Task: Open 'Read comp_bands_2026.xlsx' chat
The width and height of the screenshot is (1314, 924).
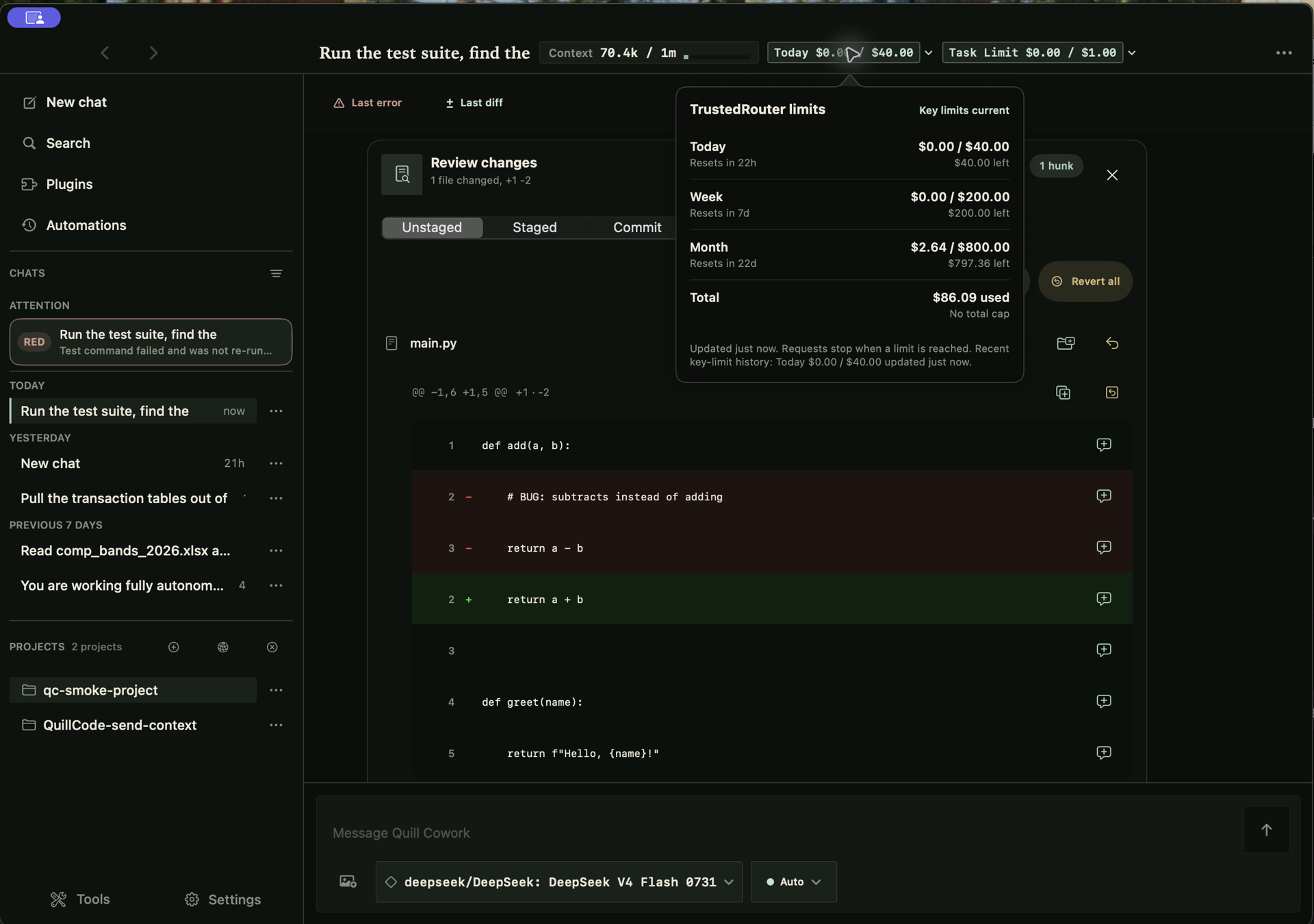Action: tap(133, 550)
